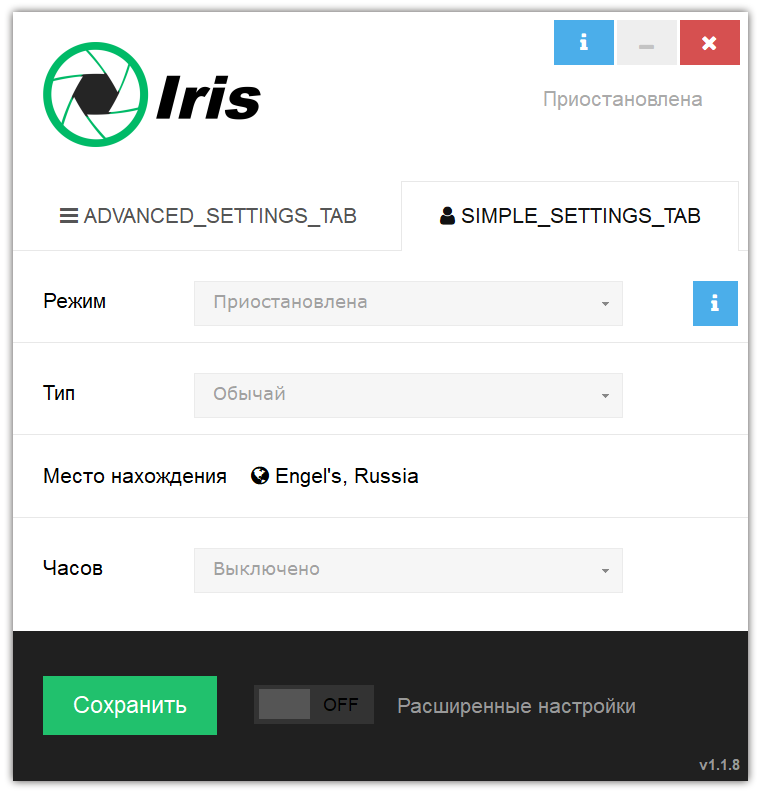The height and width of the screenshot is (794, 760).
Task: Click the Iris aperture logo
Action: (96, 94)
